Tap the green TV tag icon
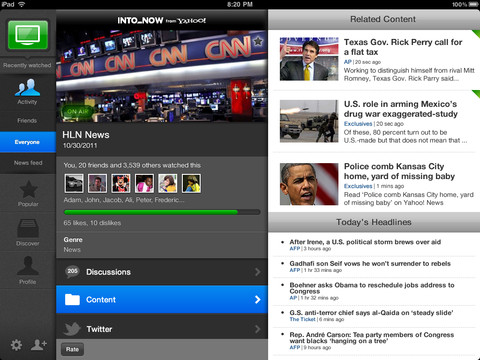 [x=28, y=35]
